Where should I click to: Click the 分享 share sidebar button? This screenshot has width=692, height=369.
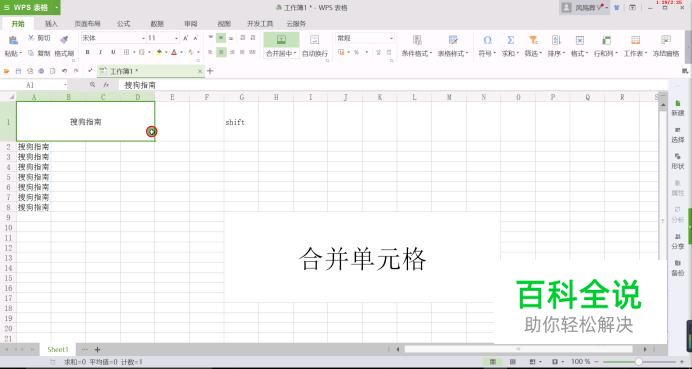(x=677, y=241)
